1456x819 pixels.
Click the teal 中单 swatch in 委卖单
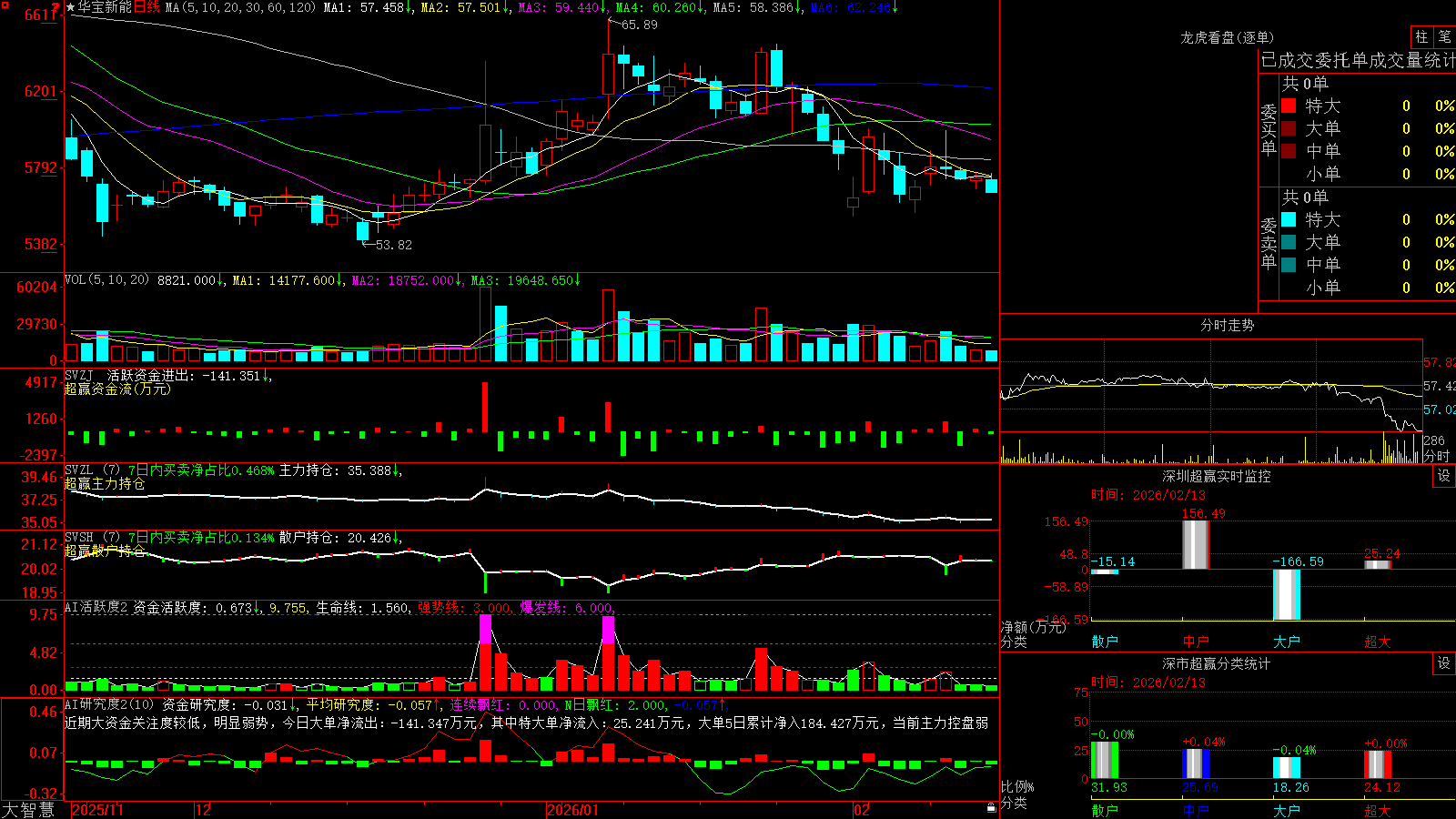pos(1289,265)
